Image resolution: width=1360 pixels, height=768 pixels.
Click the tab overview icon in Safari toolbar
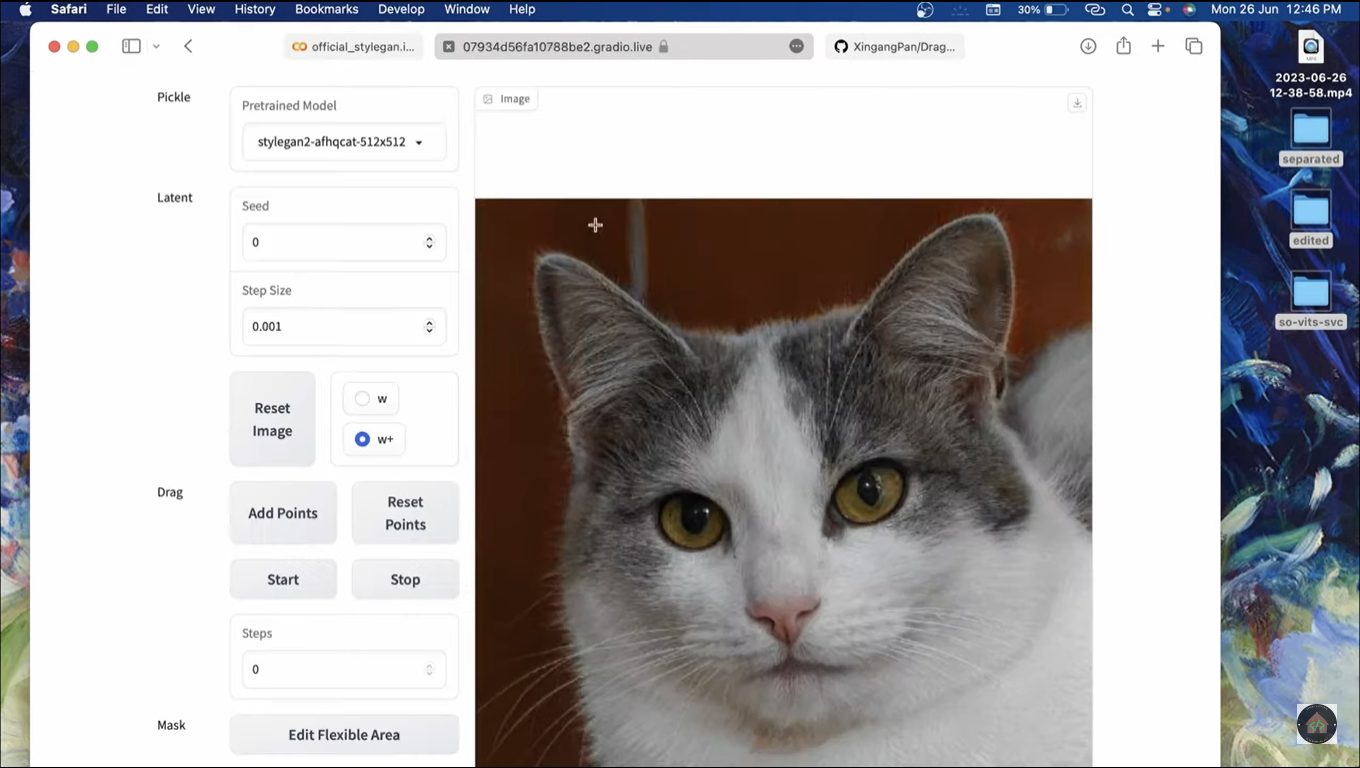1194,46
